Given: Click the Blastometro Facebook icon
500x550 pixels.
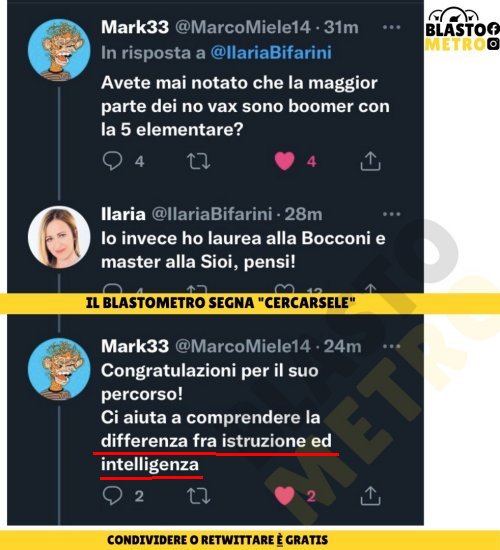Looking at the screenshot, I should click(x=493, y=29).
